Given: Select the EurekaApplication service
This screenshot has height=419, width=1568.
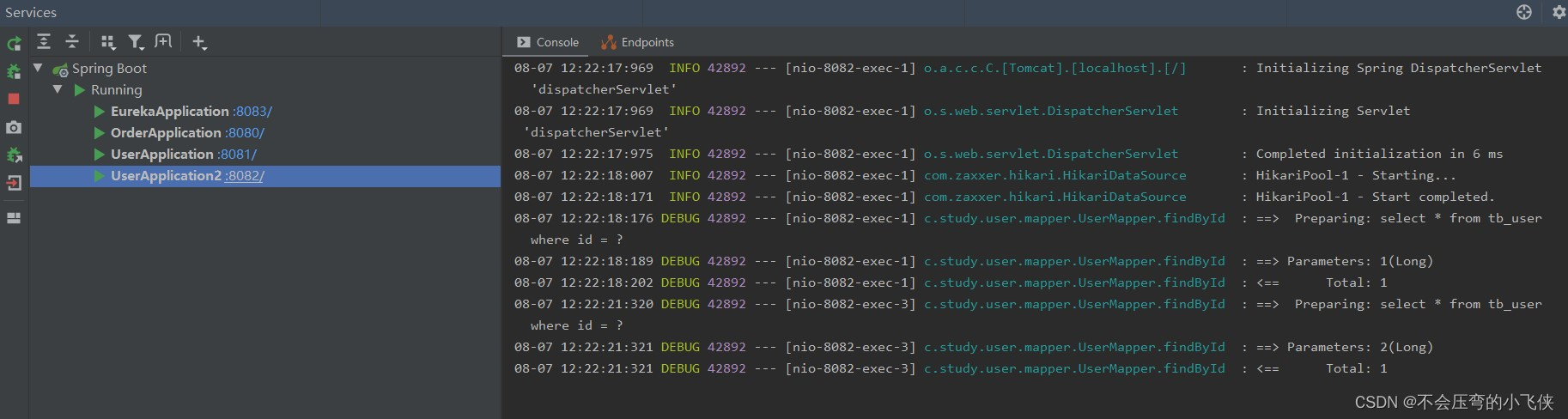Looking at the screenshot, I should click(170, 112).
